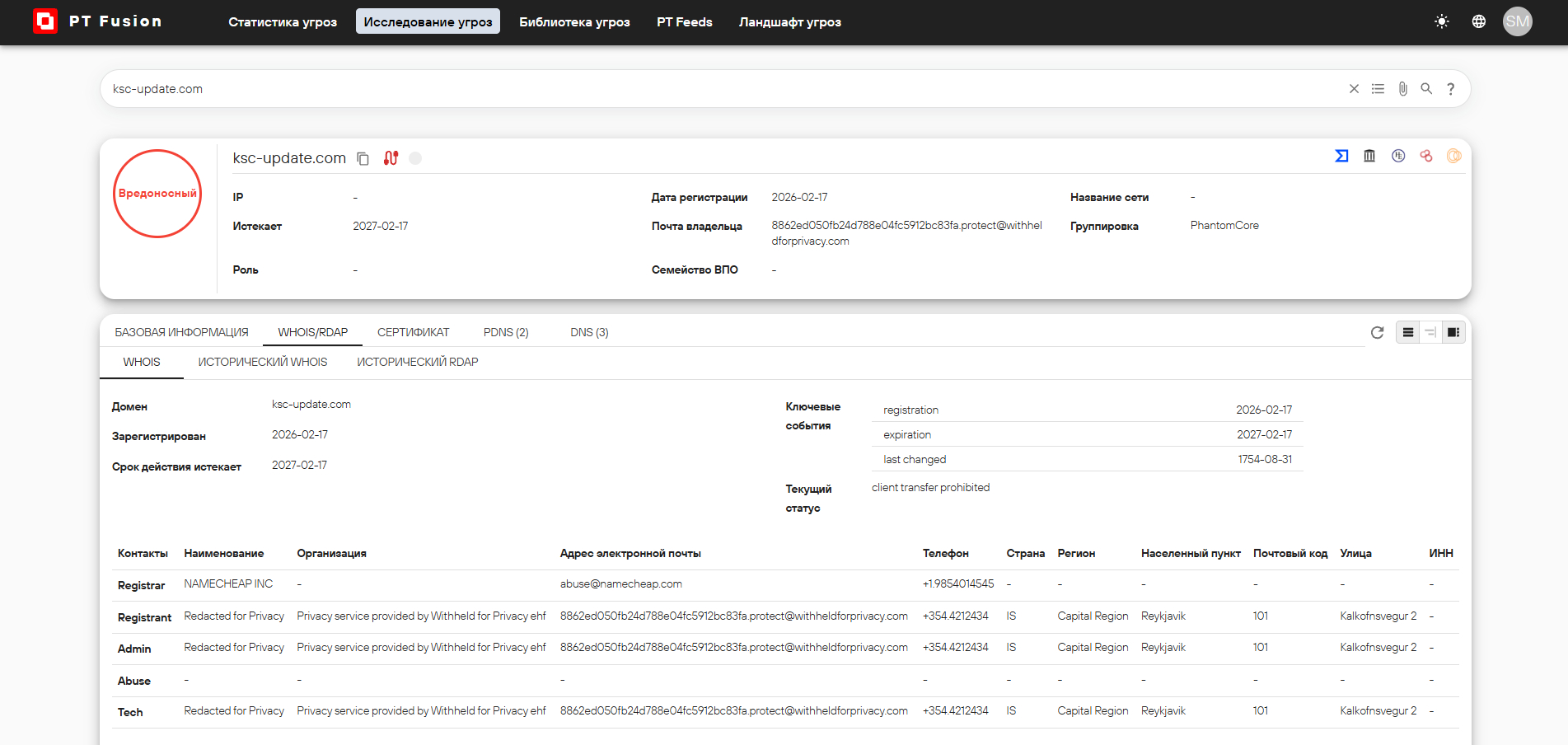Image resolution: width=1568 pixels, height=745 pixels.
Task: Click the PhantomCore grouping link
Action: tap(1224, 225)
